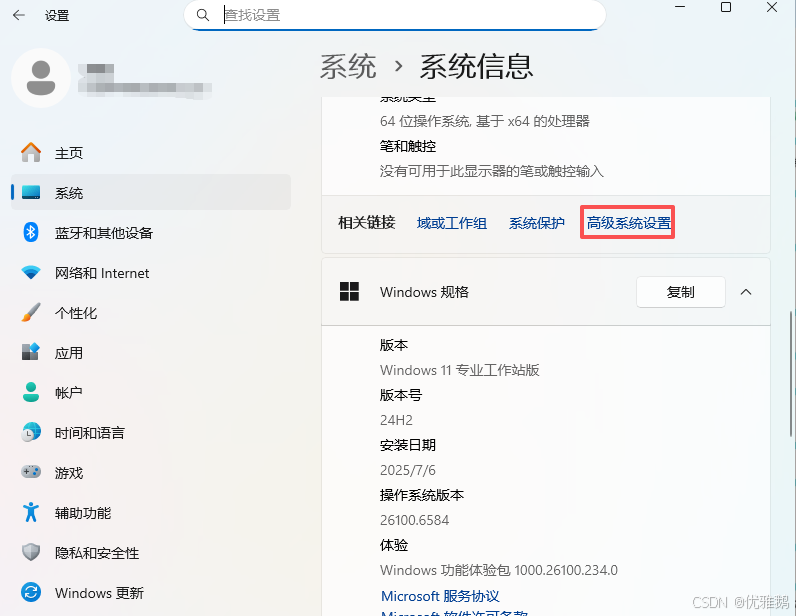
Task: Click the 复制 button for Windows specs
Action: (x=680, y=292)
